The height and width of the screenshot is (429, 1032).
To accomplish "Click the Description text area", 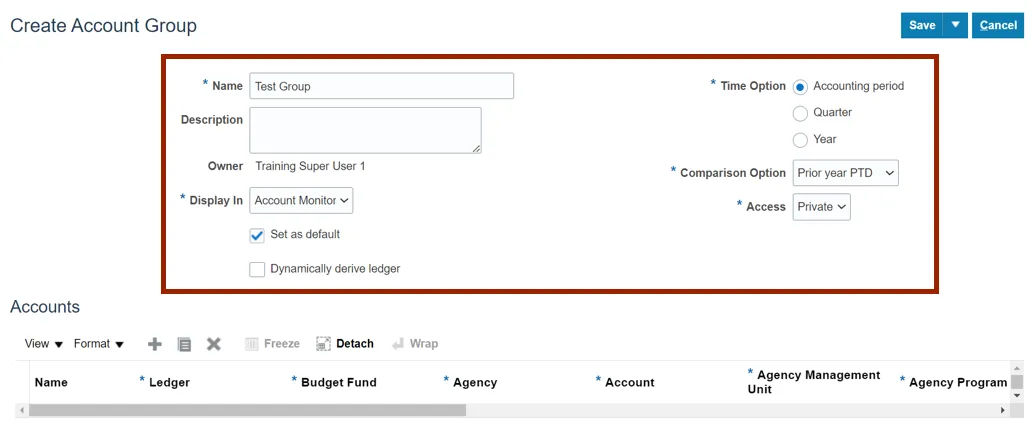I will 365,130.
